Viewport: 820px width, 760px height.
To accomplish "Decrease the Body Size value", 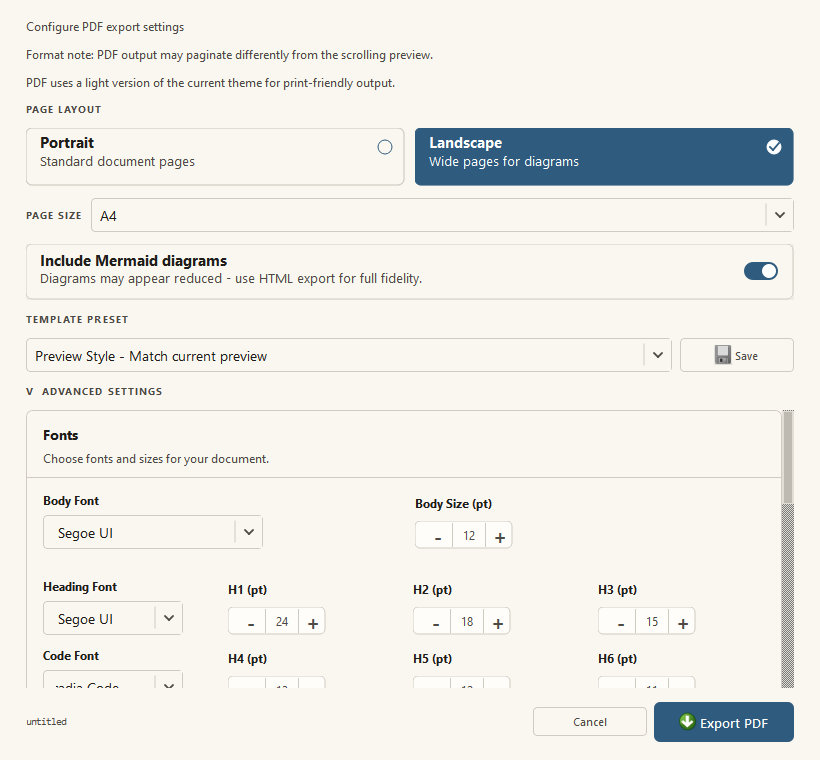I will [434, 535].
